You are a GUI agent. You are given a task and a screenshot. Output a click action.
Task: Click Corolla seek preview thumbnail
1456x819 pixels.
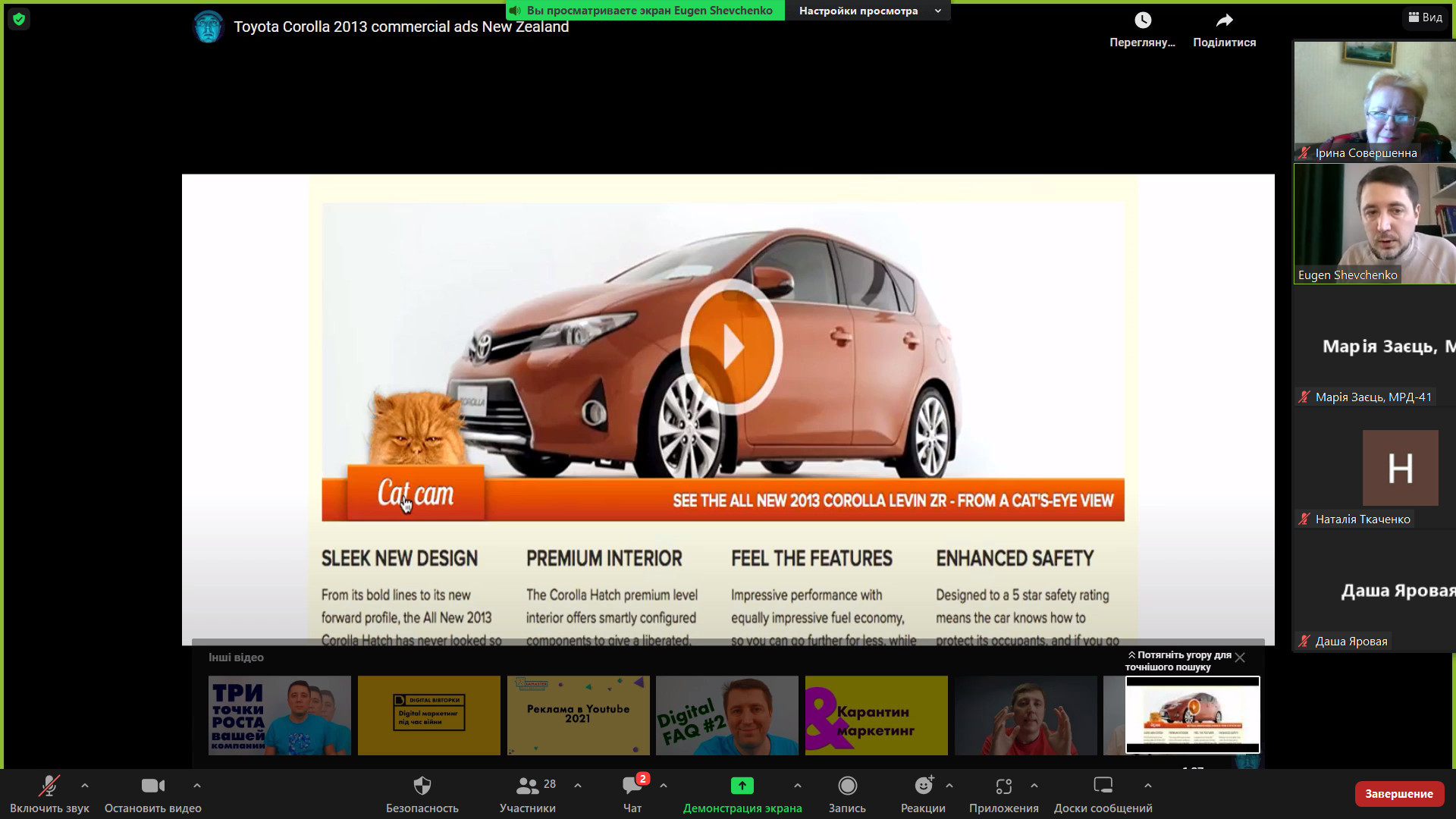(1193, 714)
